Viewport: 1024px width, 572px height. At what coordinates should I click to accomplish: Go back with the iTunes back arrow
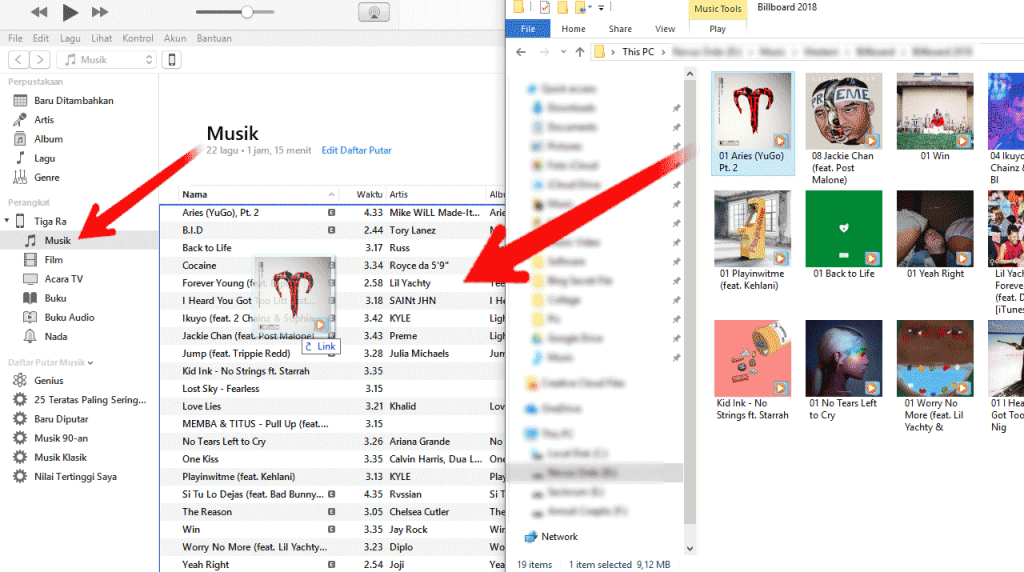click(18, 59)
